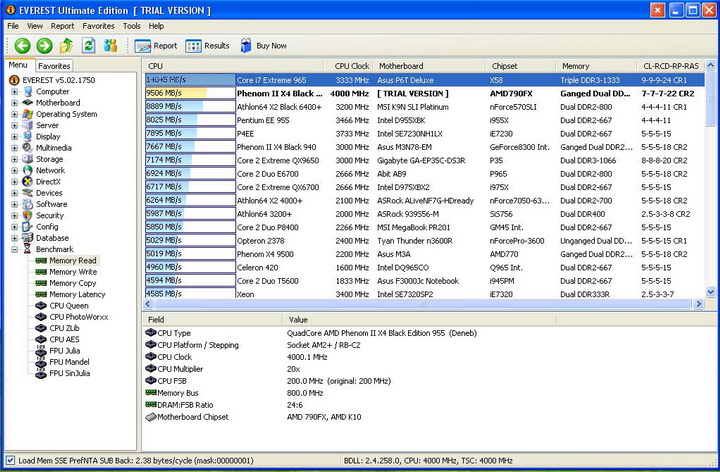The width and height of the screenshot is (720, 472).
Task: Open the View menu
Action: pyautogui.click(x=34, y=26)
